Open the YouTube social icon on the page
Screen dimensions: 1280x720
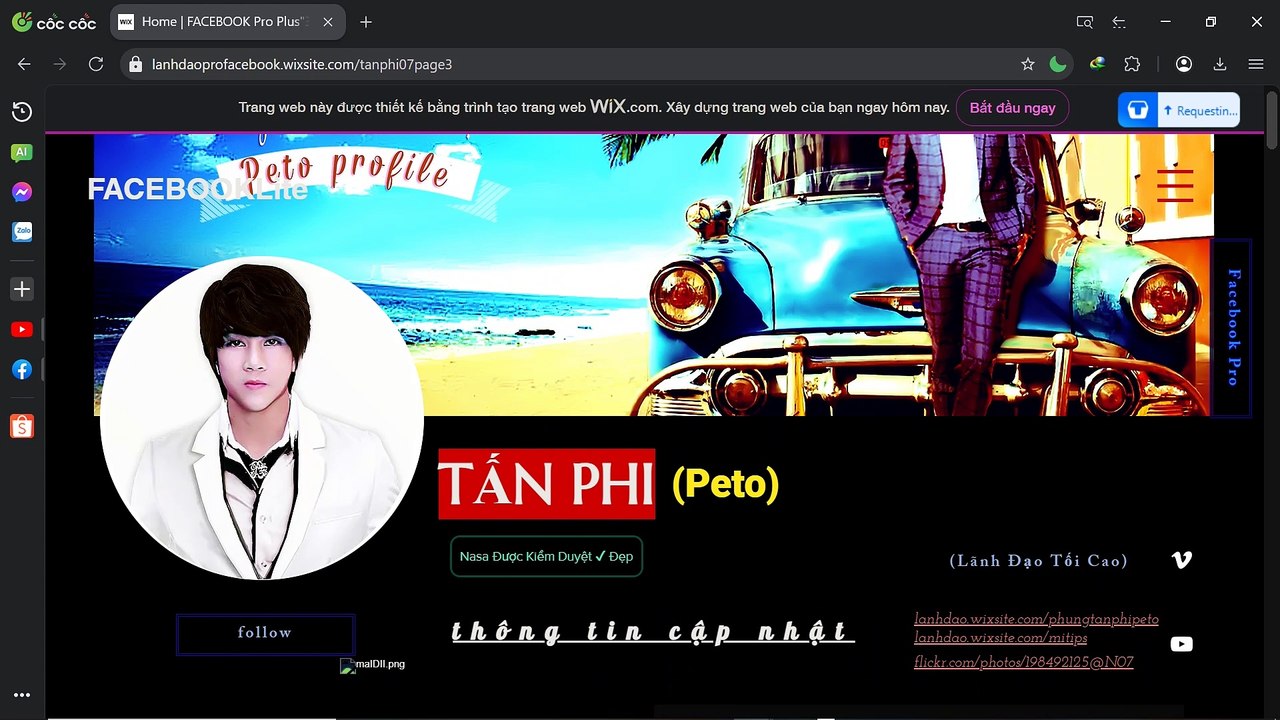click(x=1181, y=644)
